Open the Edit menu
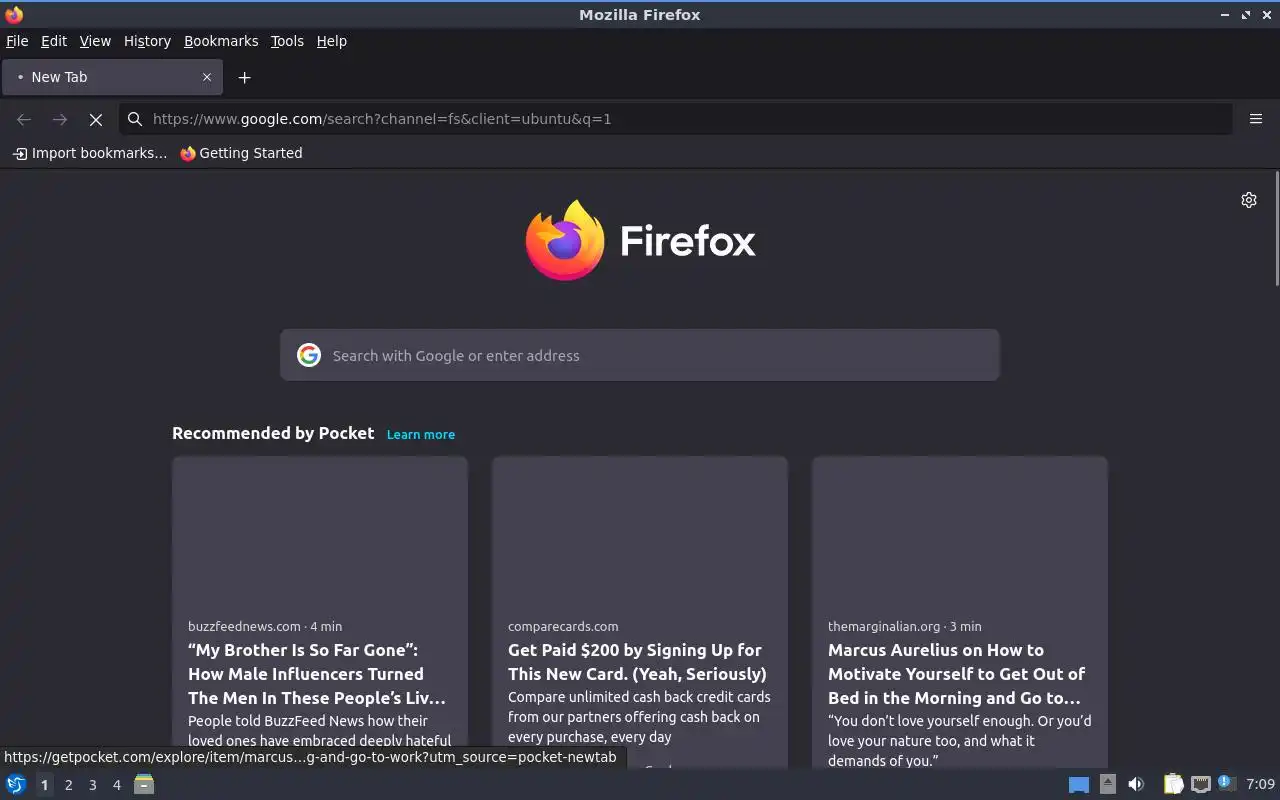Screen dimensions: 1280x800 pyautogui.click(x=53, y=41)
